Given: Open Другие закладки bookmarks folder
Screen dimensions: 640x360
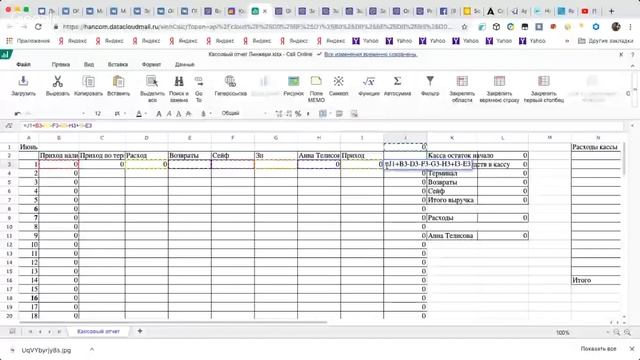Looking at the screenshot, I should click(606, 41).
